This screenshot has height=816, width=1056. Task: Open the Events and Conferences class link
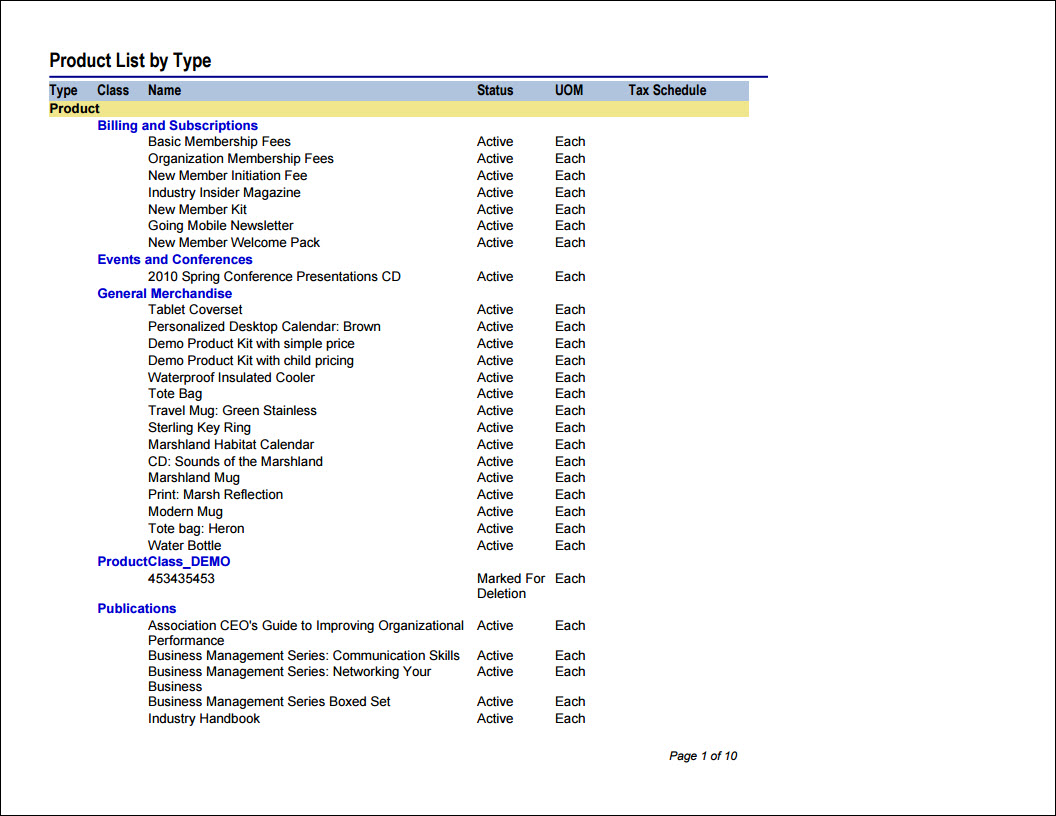coord(174,259)
